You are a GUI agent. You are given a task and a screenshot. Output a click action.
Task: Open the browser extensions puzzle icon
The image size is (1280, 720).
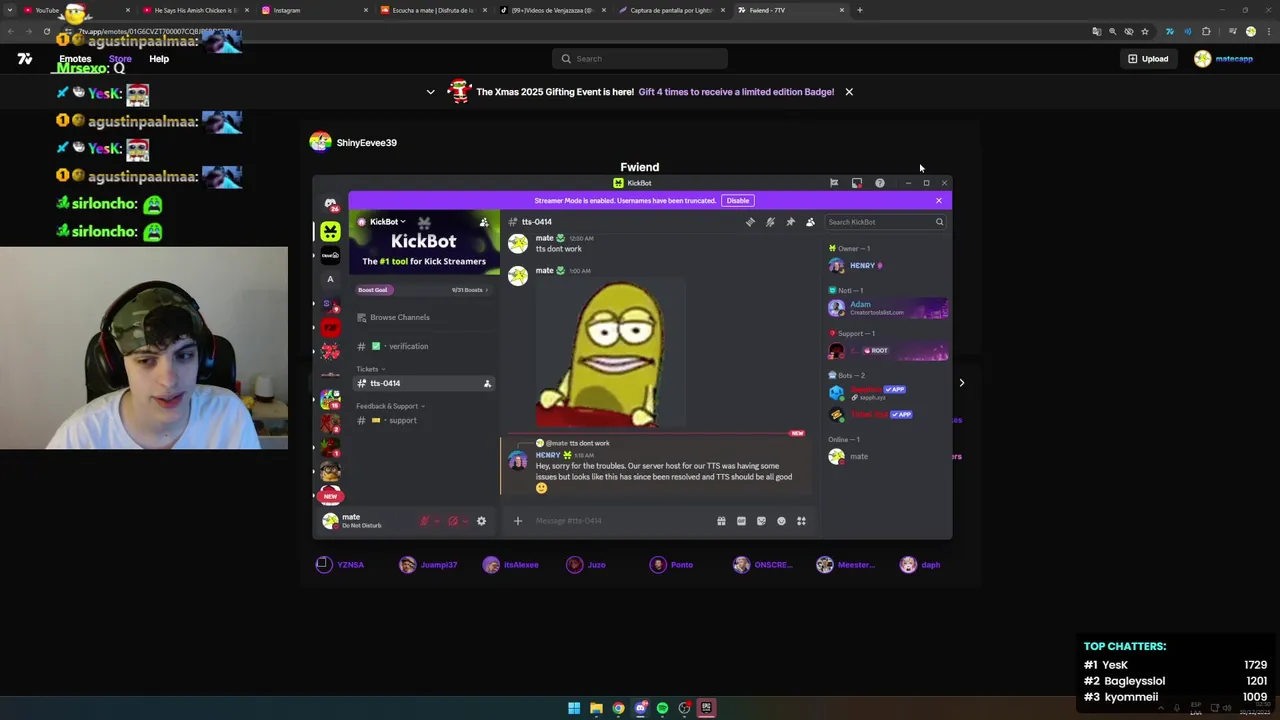coord(1206,32)
